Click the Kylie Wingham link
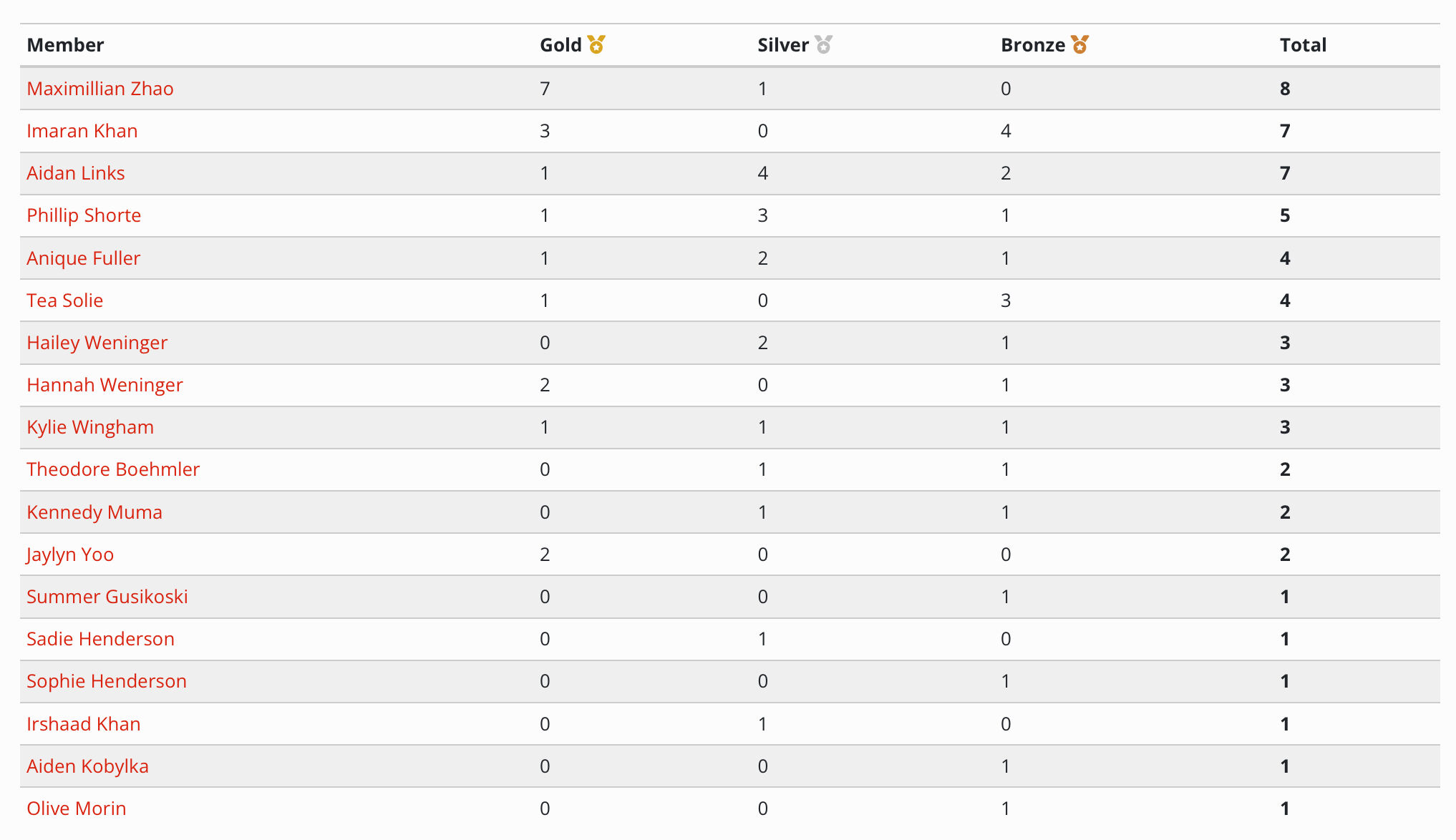The image size is (1456, 840). (90, 427)
